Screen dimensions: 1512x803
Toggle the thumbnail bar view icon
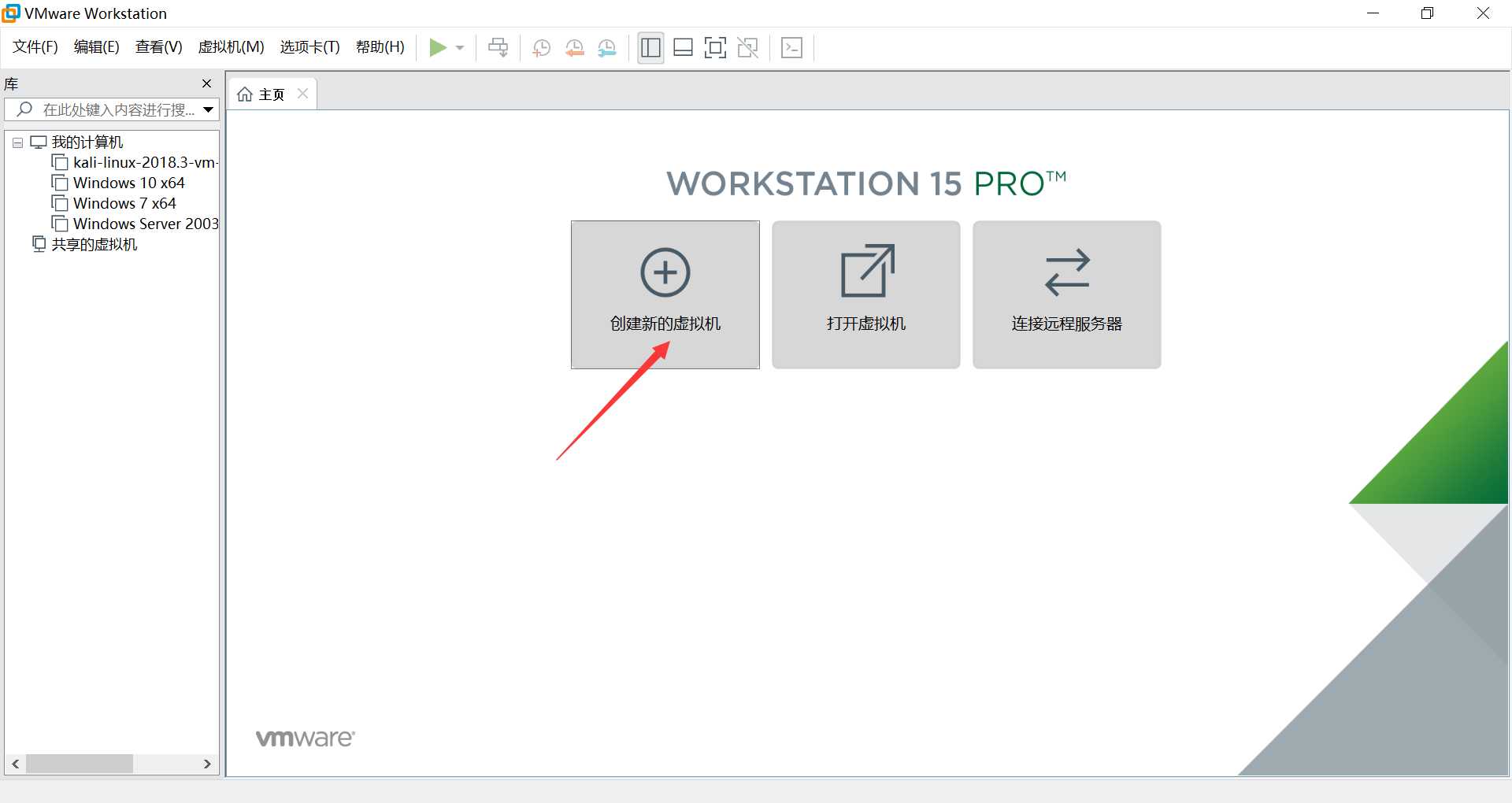(x=684, y=48)
